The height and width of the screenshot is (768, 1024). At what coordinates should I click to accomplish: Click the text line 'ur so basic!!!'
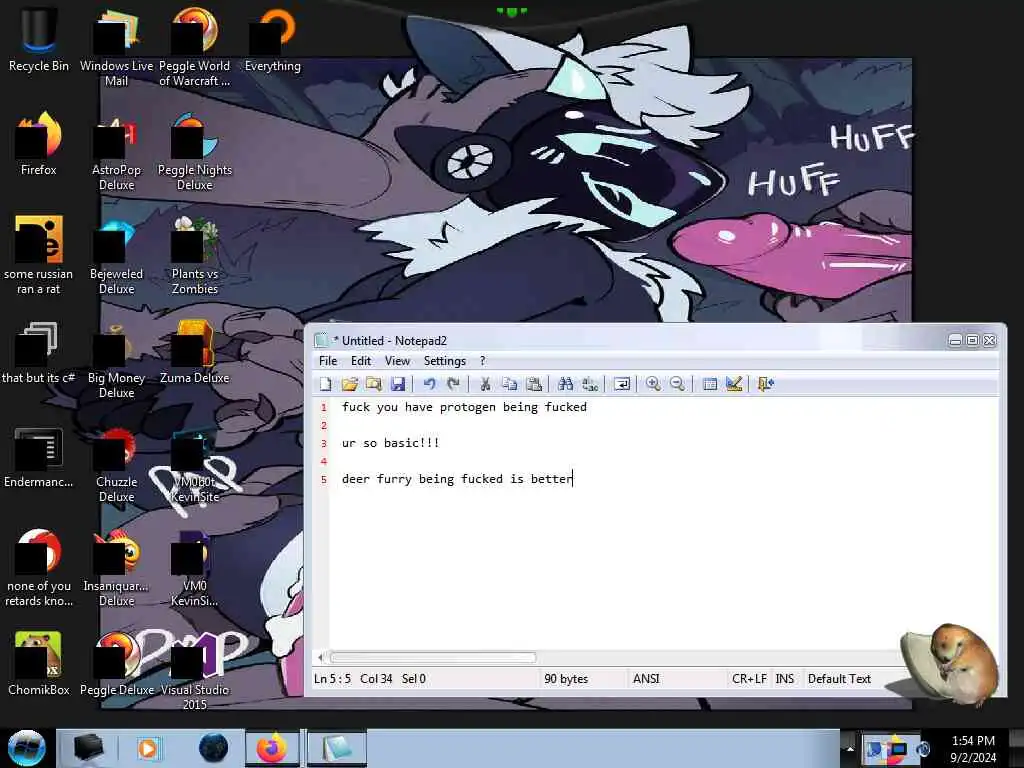point(391,443)
